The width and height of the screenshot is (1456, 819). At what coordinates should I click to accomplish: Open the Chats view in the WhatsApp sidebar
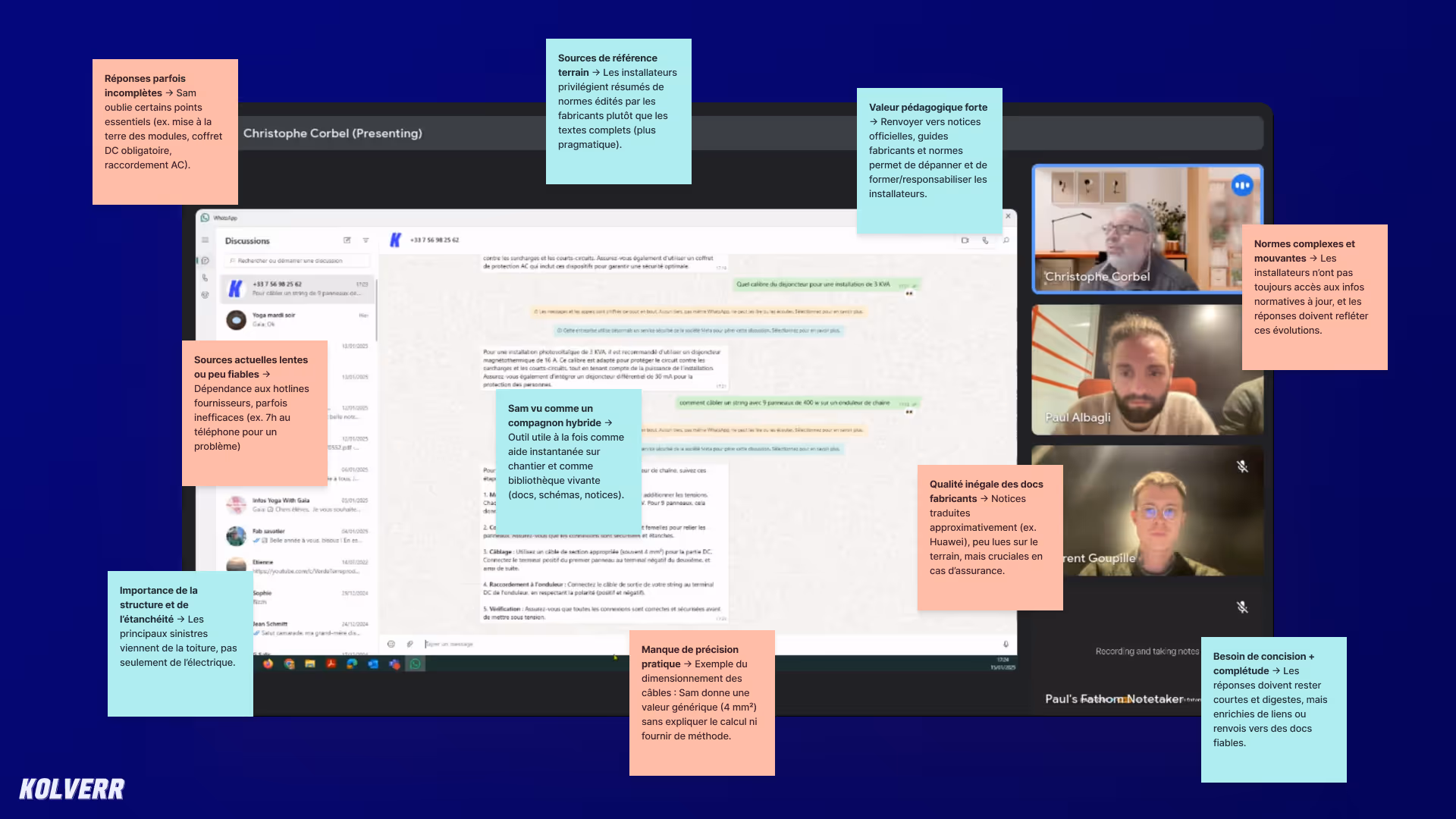click(205, 260)
